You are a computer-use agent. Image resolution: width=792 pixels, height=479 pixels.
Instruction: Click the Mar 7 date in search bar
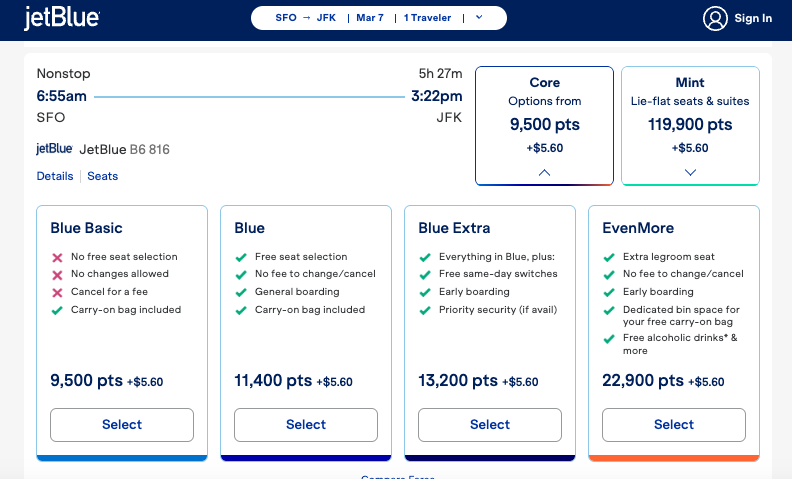point(370,18)
